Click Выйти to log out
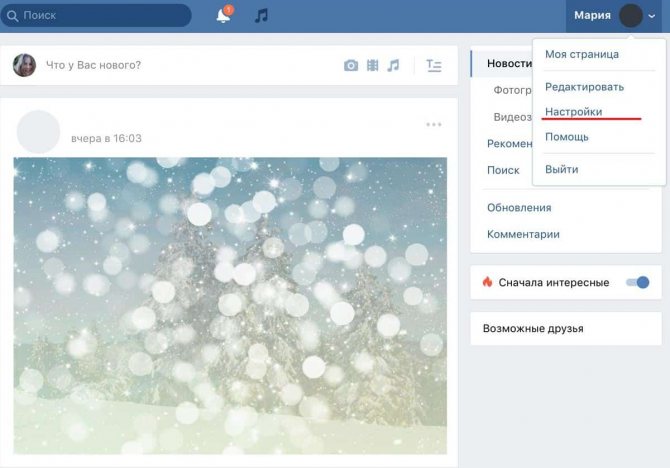Viewport: 670px width, 468px height. click(561, 169)
